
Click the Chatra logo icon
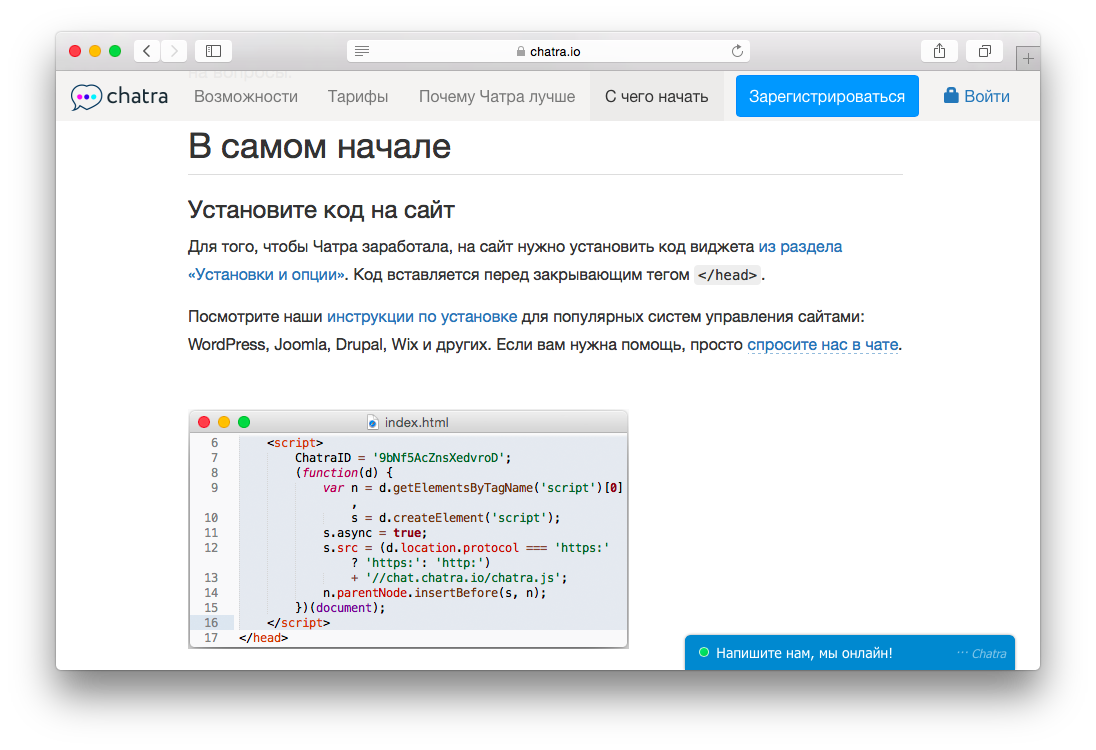pyautogui.click(x=86, y=97)
